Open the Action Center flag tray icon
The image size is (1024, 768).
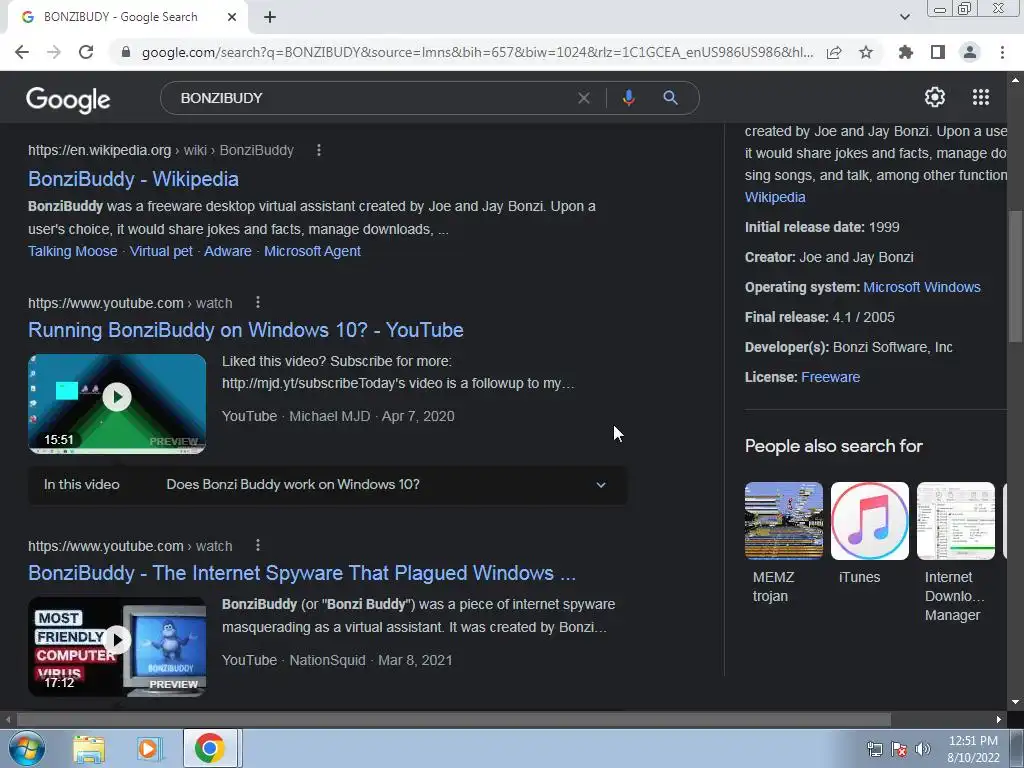(x=899, y=749)
